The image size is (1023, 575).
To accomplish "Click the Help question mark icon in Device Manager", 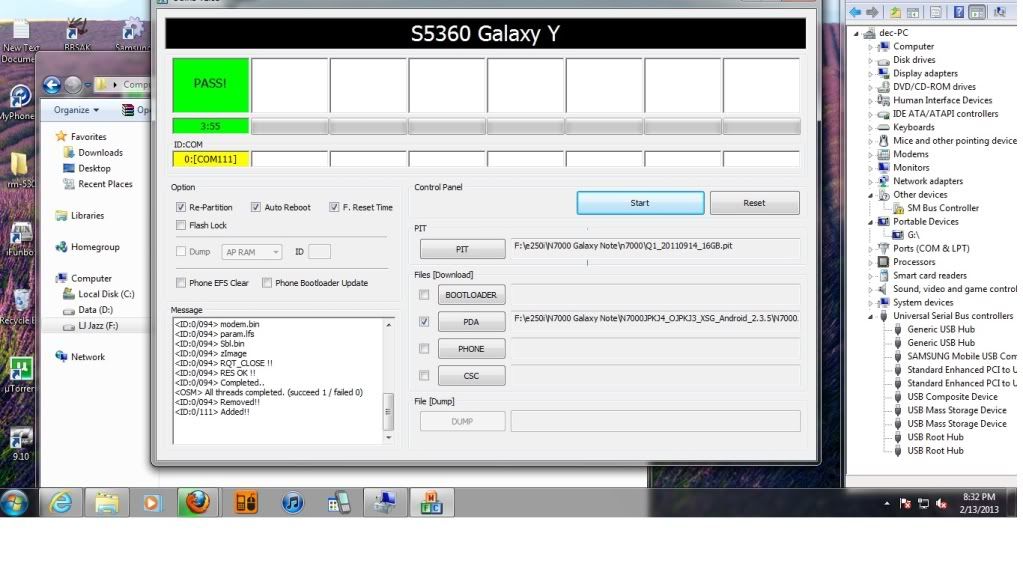I will (958, 12).
